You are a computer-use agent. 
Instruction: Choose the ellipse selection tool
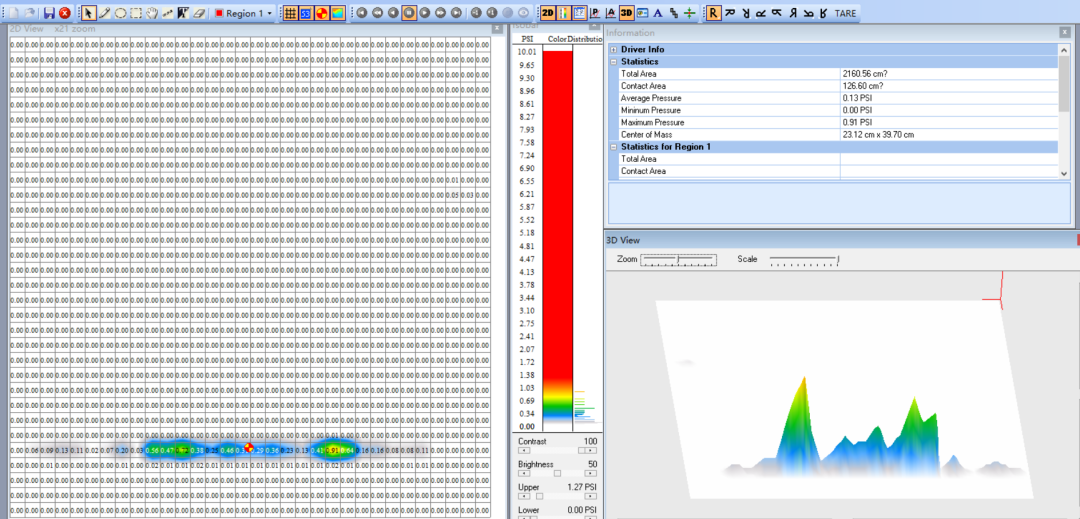pos(120,13)
